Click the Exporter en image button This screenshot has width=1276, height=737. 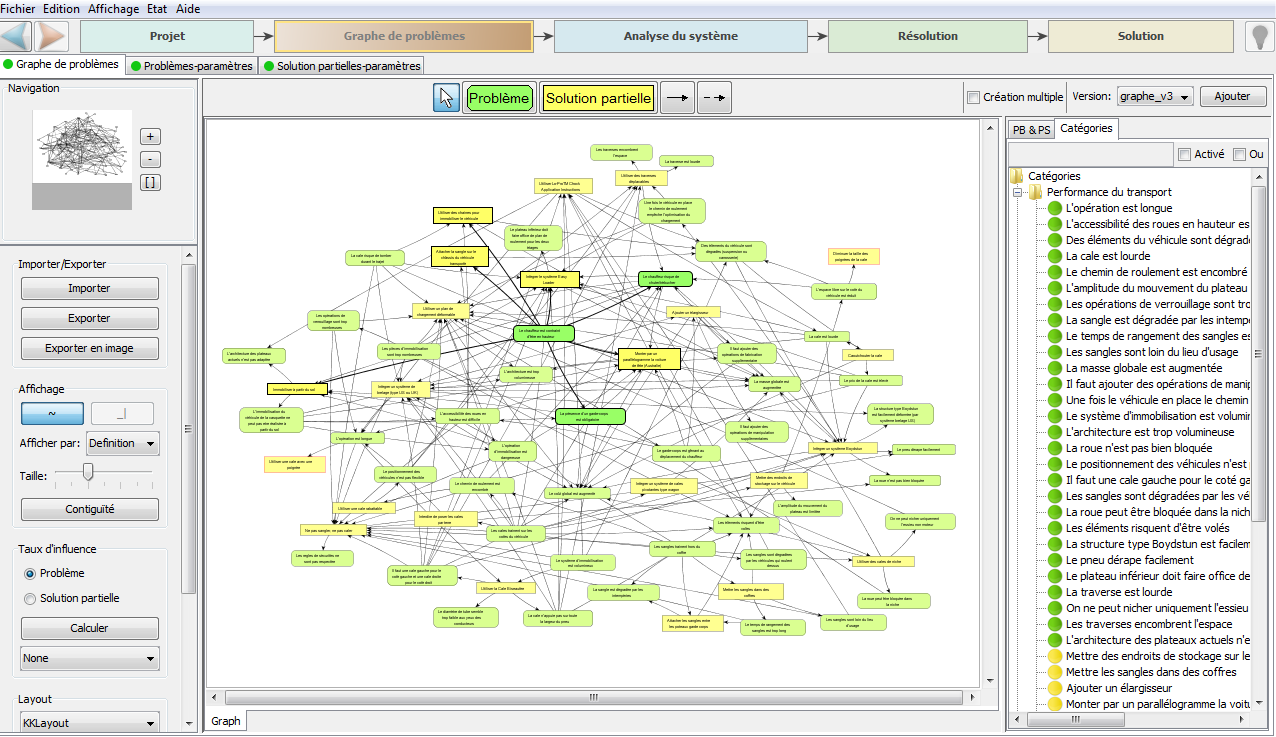pyautogui.click(x=89, y=349)
